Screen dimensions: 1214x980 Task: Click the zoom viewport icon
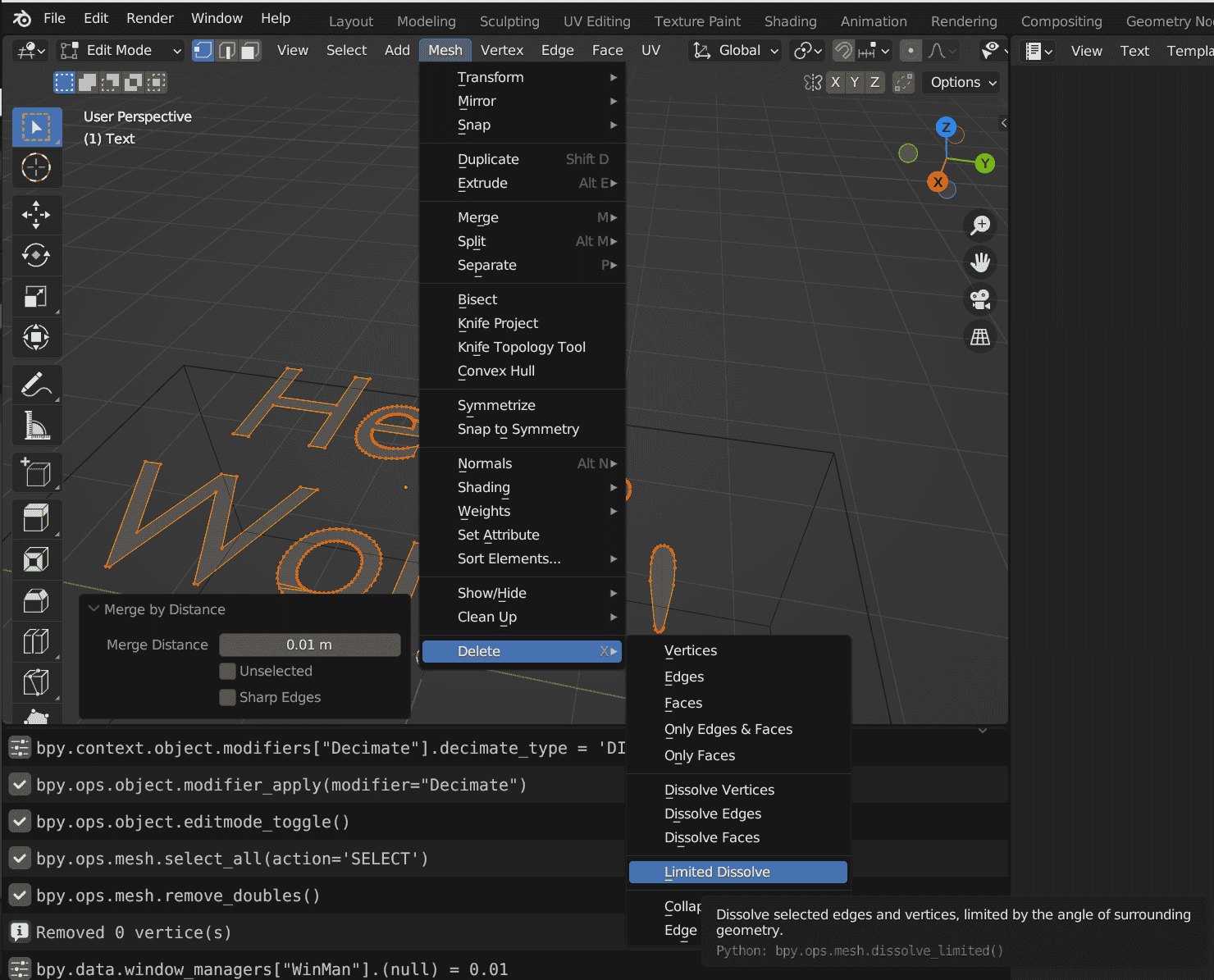(980, 225)
